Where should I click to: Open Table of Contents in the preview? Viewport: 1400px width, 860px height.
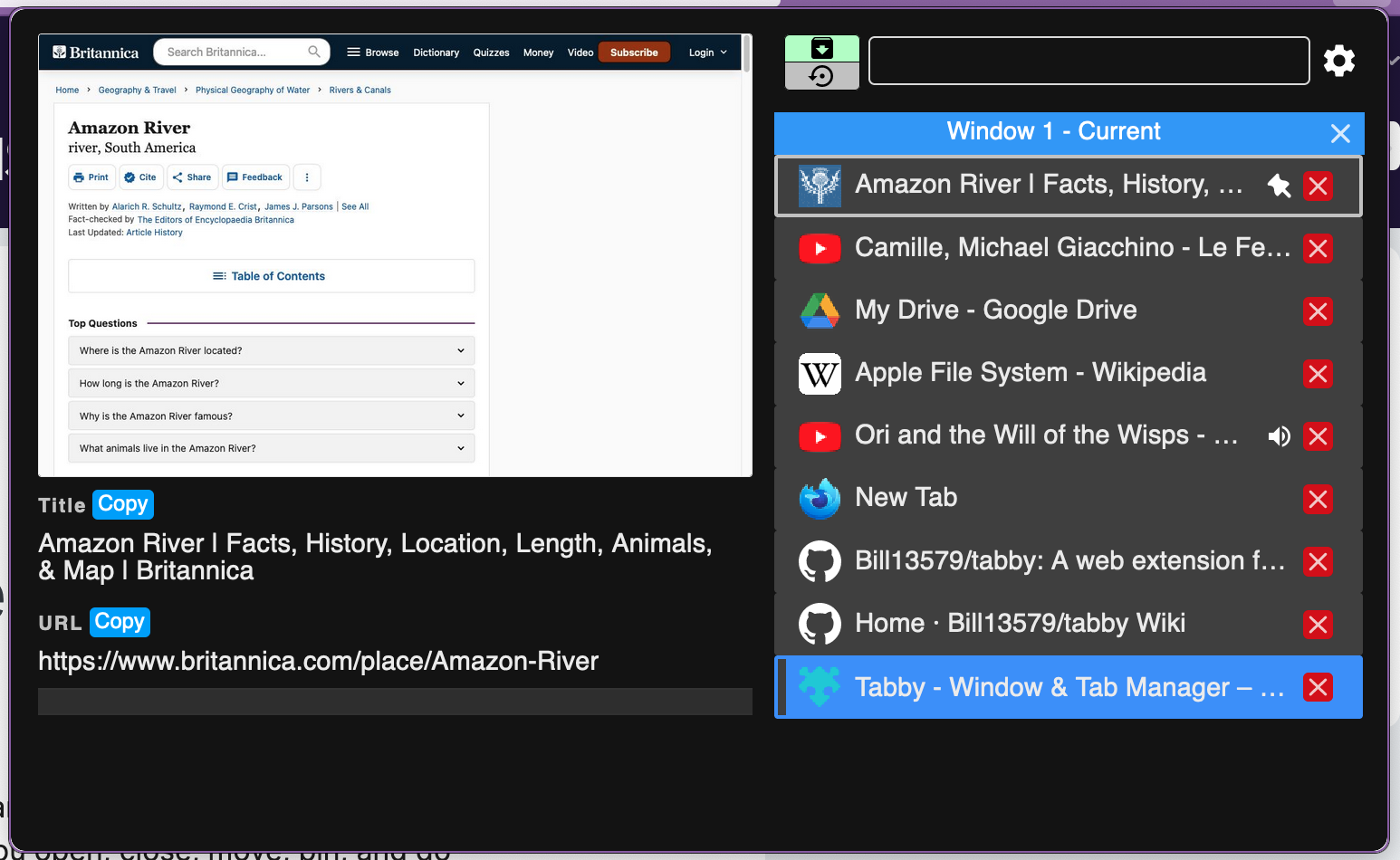(x=272, y=276)
